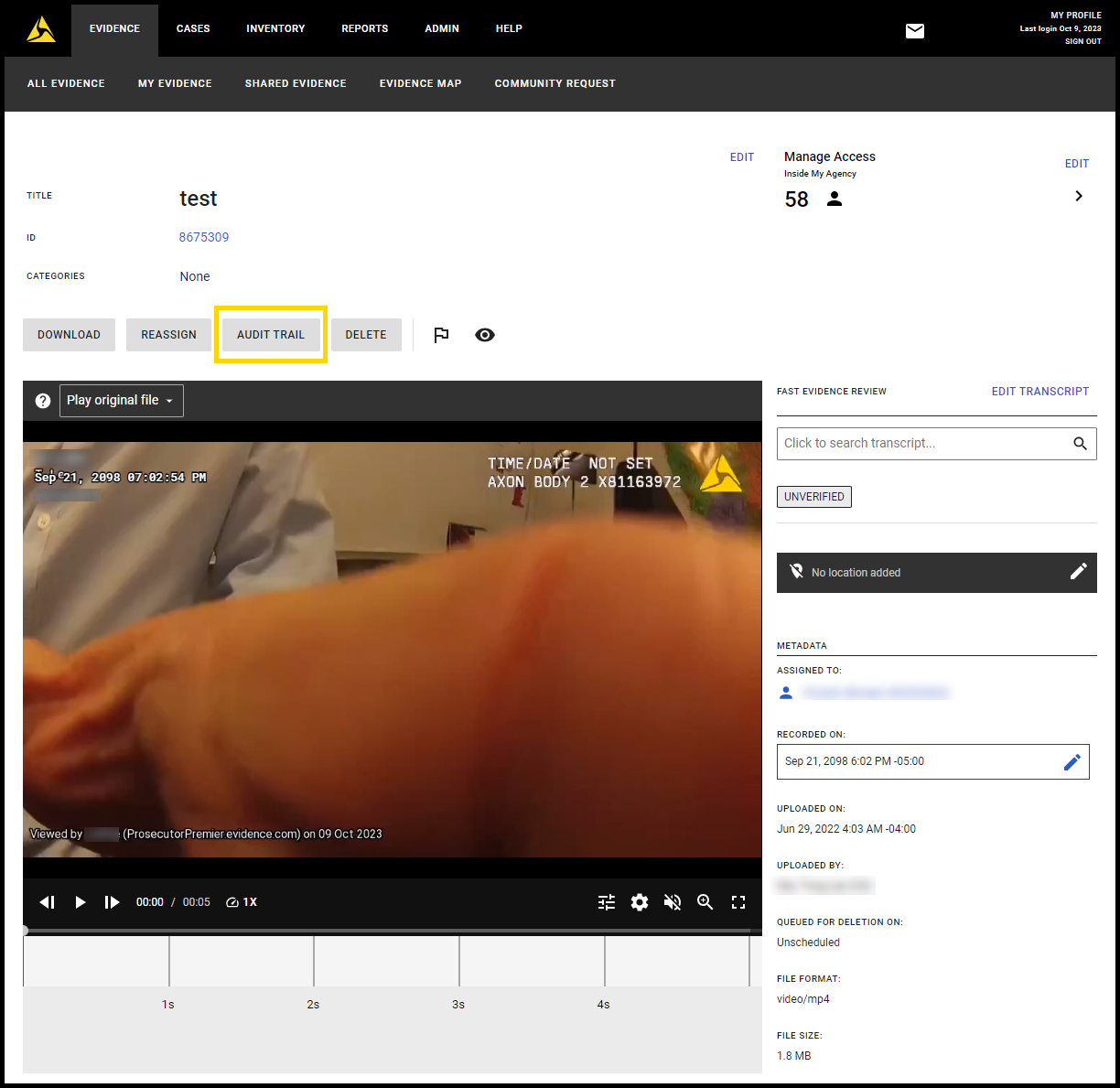The width and height of the screenshot is (1120, 1088).
Task: Edit the Recorded On date with pencil icon
Action: [x=1072, y=761]
